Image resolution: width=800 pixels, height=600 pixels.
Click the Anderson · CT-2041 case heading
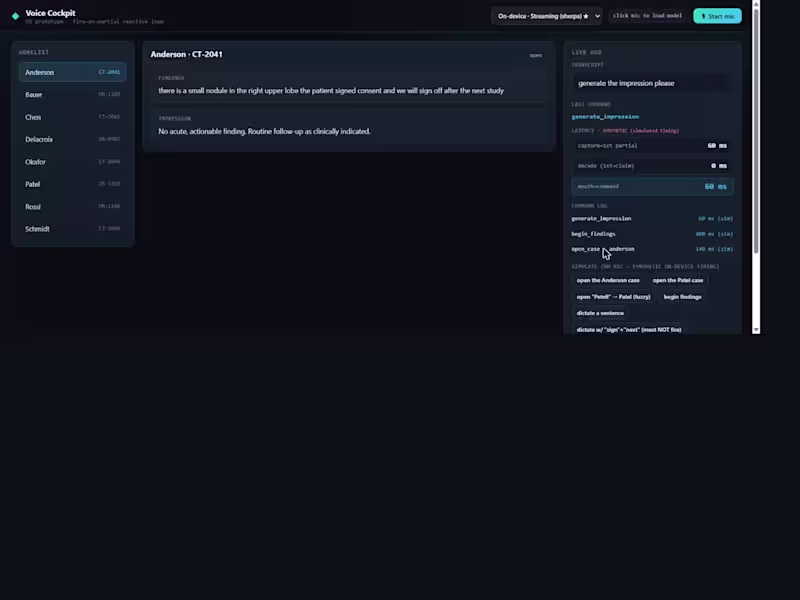(x=186, y=54)
